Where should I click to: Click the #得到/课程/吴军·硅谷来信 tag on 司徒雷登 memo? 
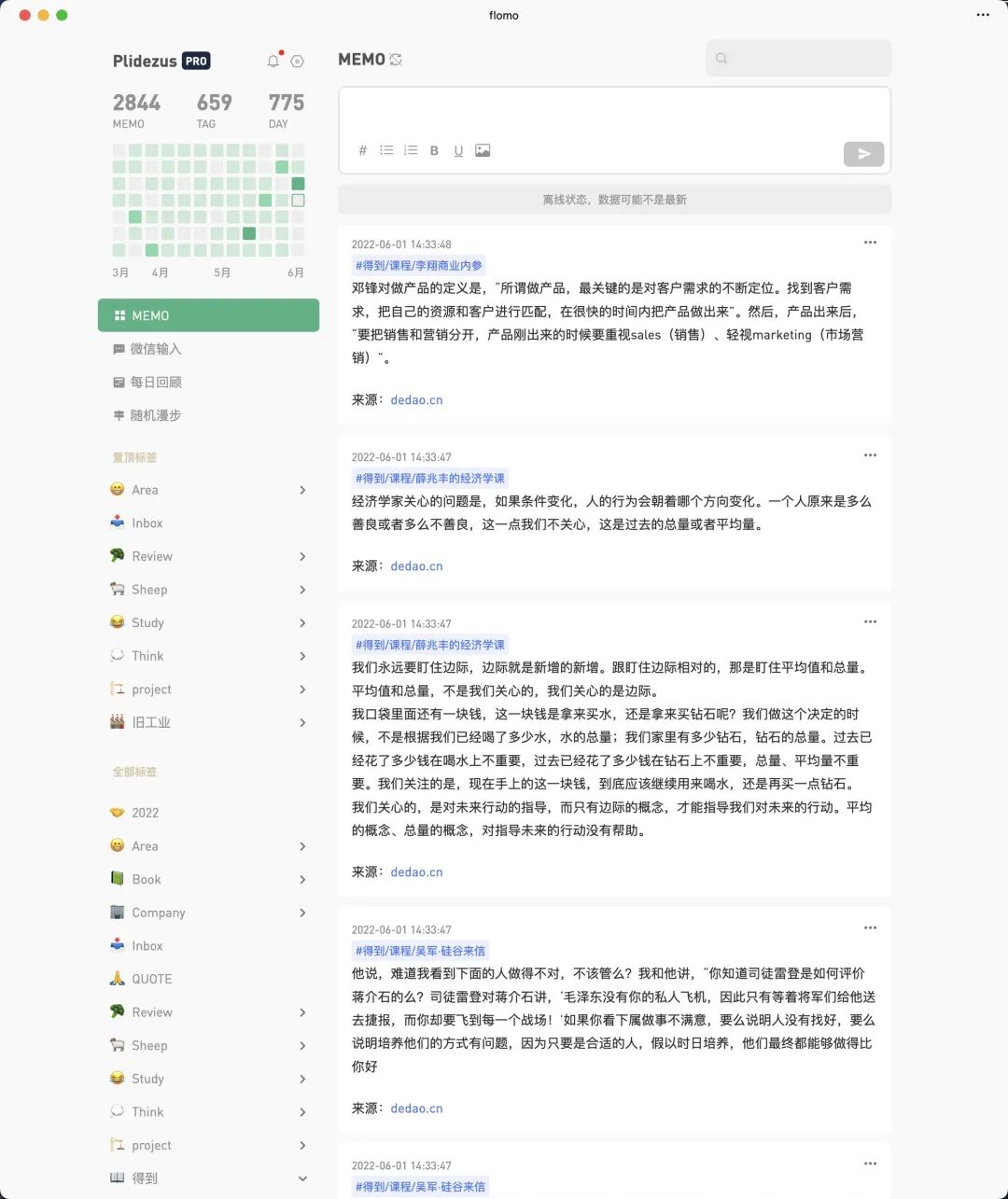[x=421, y=951]
